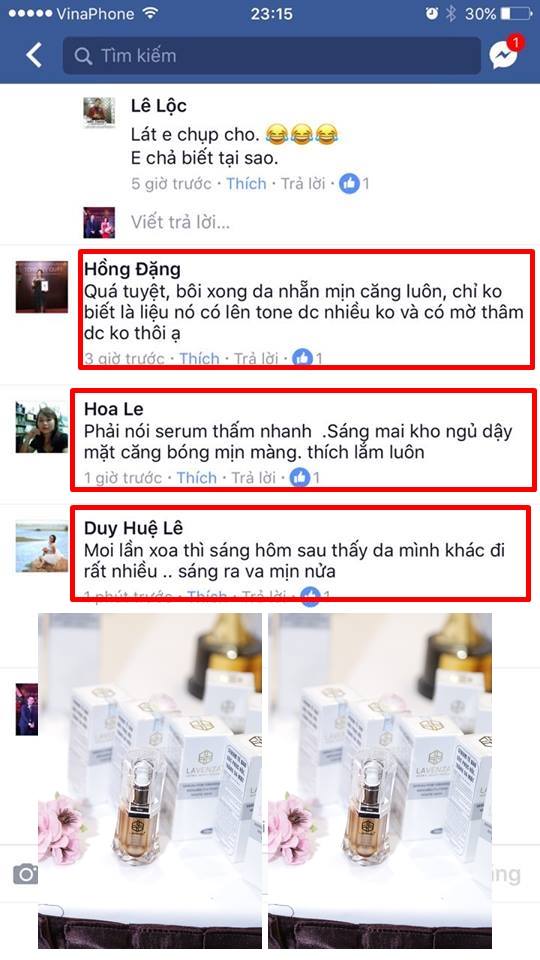Click the Tìm kiếm search field
540x960 pixels.
[x=272, y=56]
